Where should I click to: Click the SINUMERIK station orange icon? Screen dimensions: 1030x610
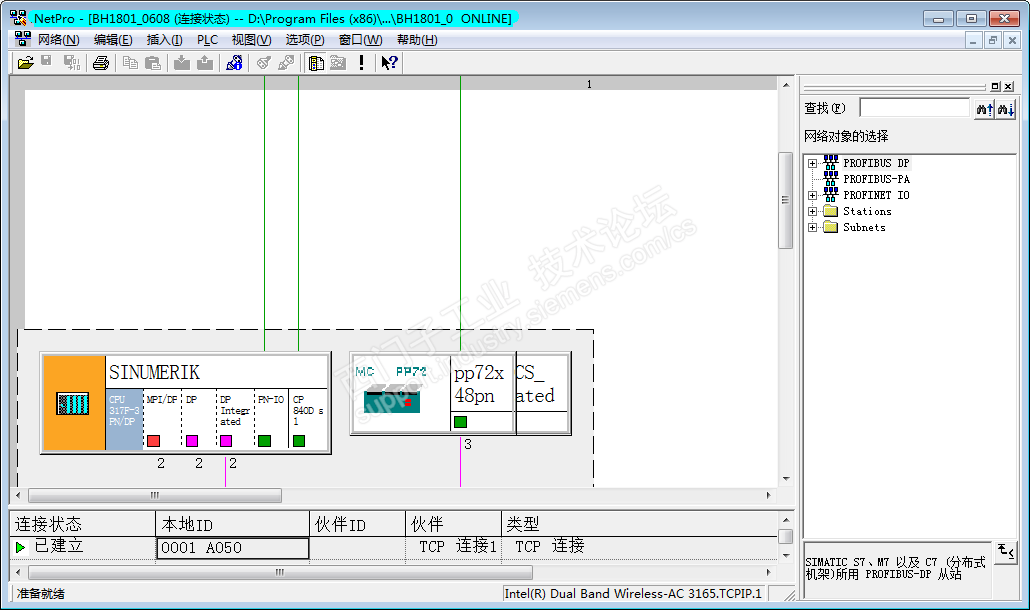[74, 403]
